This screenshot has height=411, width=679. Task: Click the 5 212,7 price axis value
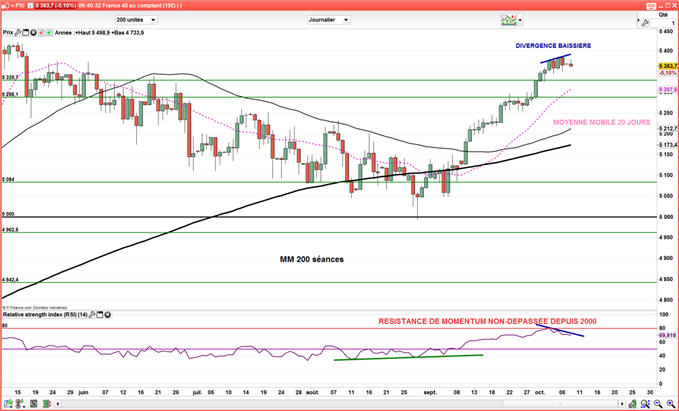tap(668, 129)
